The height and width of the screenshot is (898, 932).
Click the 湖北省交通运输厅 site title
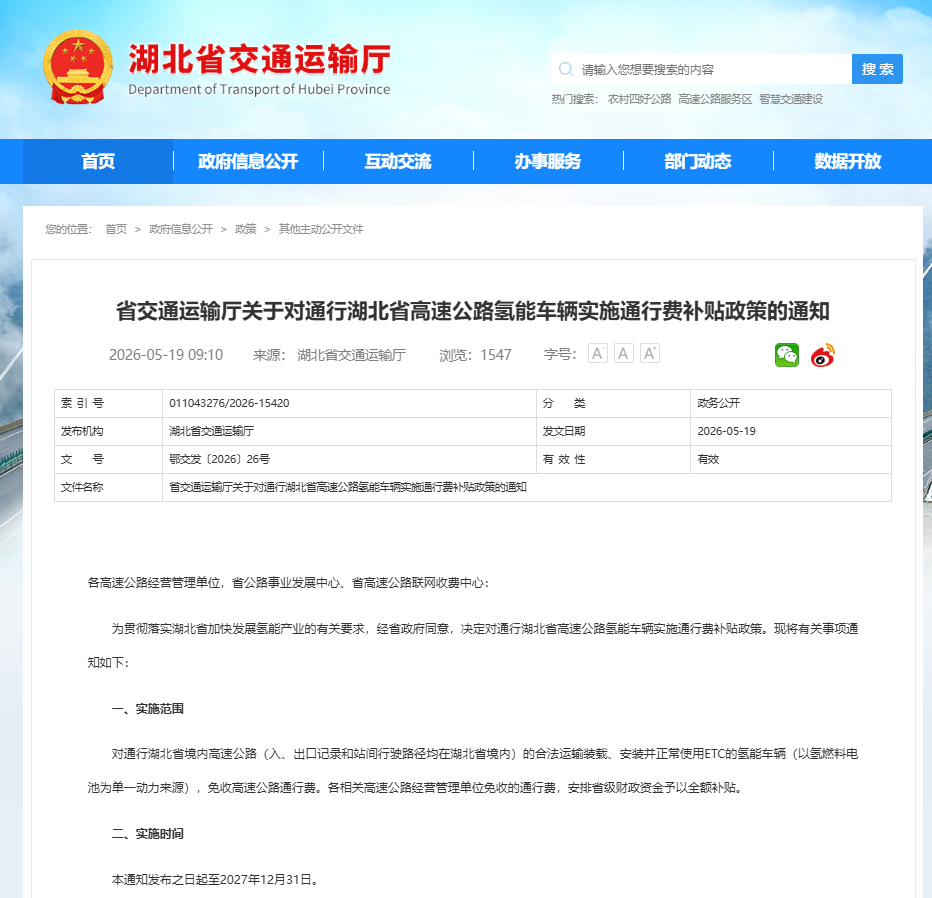(x=260, y=59)
